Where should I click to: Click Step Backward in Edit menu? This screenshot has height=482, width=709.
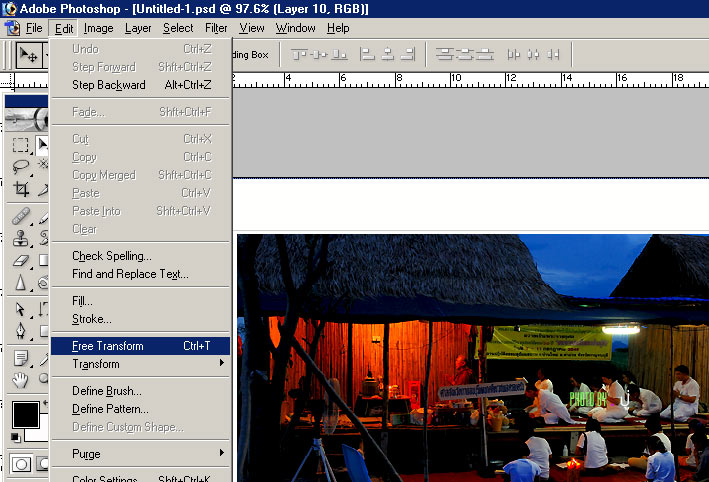point(108,85)
